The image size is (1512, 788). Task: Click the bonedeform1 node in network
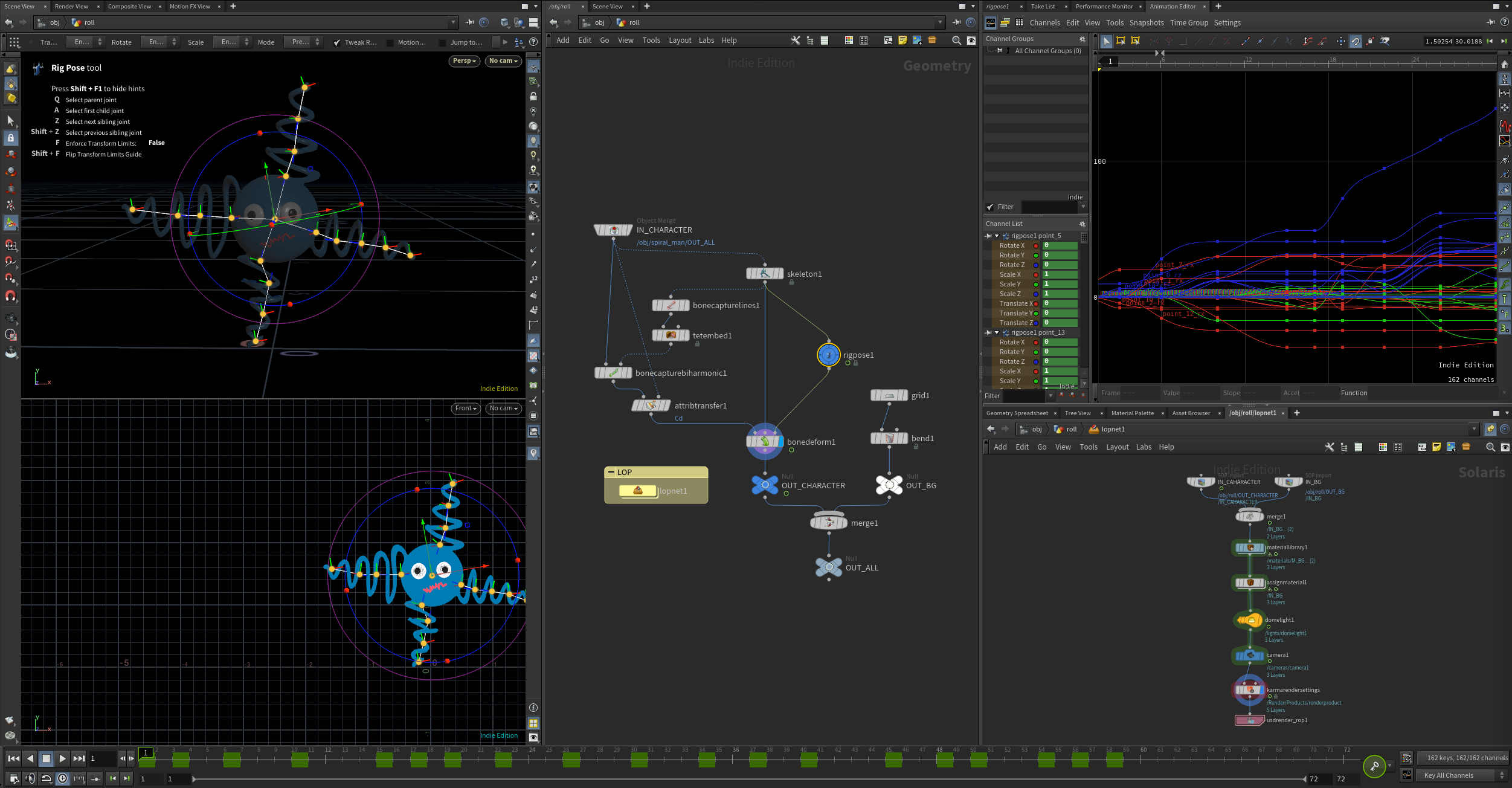tap(765, 441)
